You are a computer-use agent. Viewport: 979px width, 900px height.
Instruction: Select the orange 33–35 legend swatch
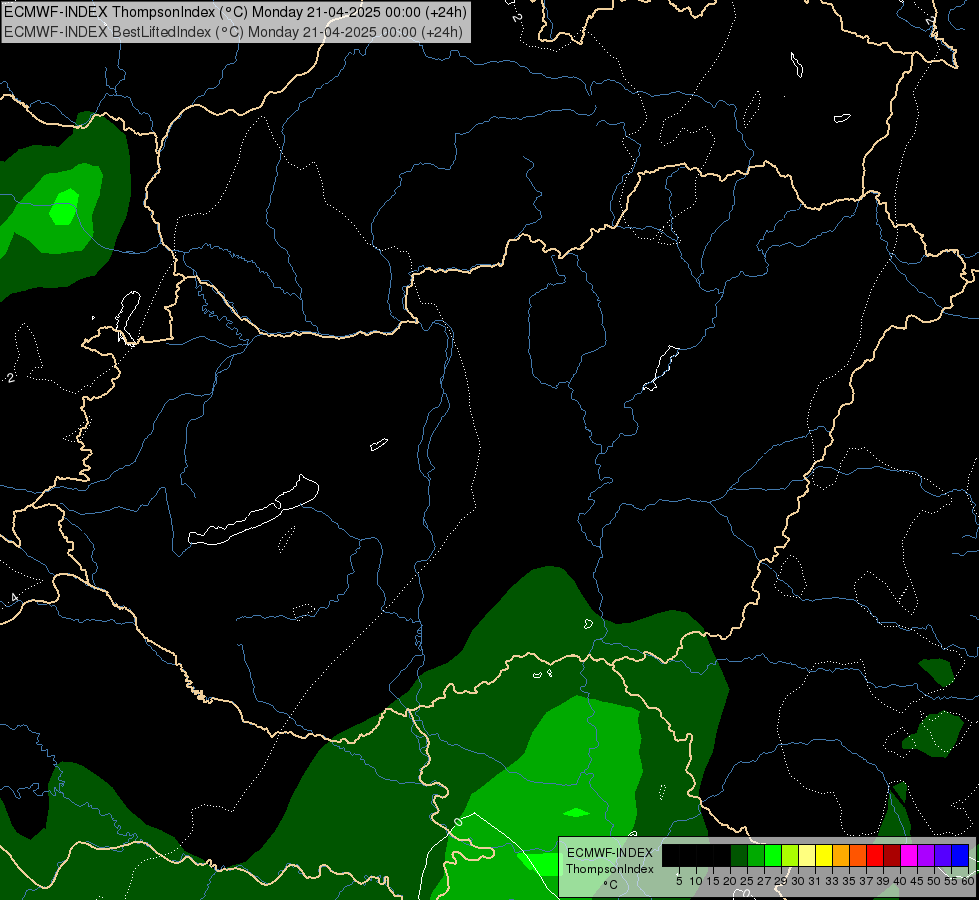pyautogui.click(x=841, y=855)
